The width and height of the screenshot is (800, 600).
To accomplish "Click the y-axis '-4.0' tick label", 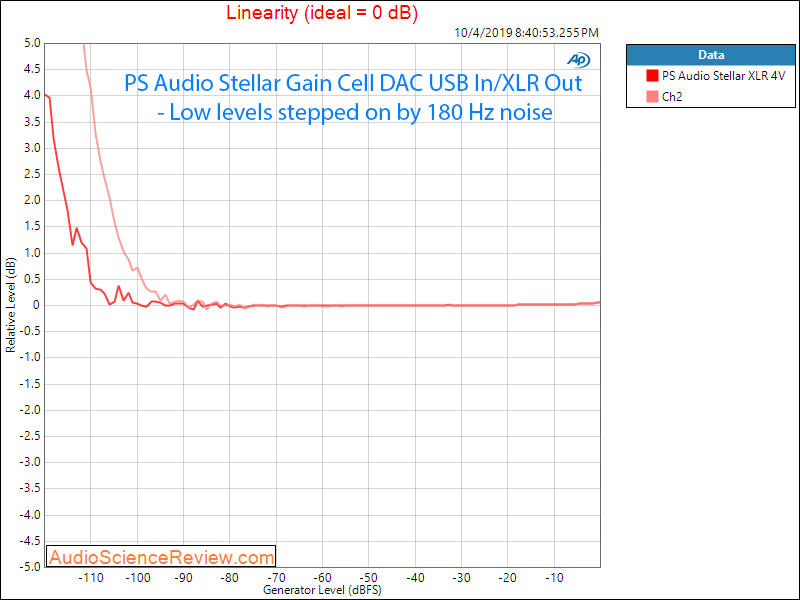I will (30, 515).
